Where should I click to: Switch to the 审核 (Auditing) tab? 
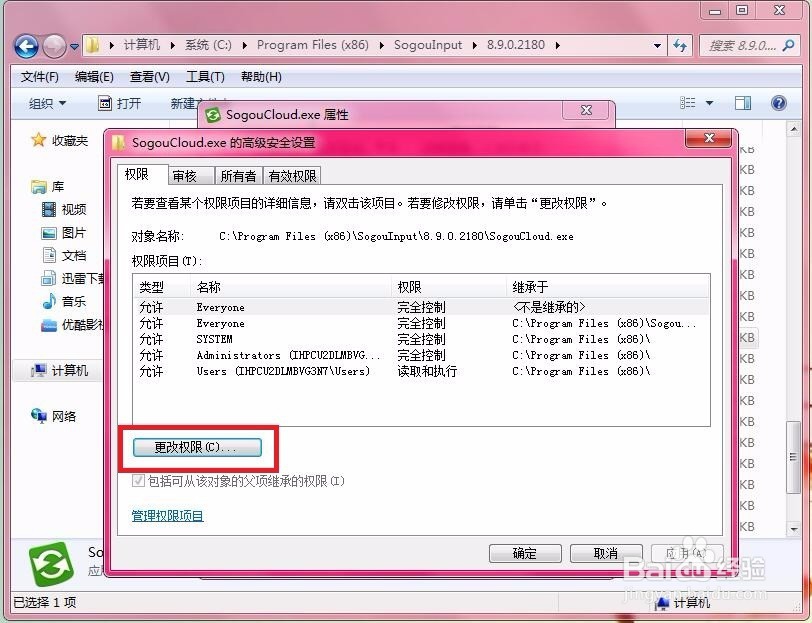coord(188,174)
